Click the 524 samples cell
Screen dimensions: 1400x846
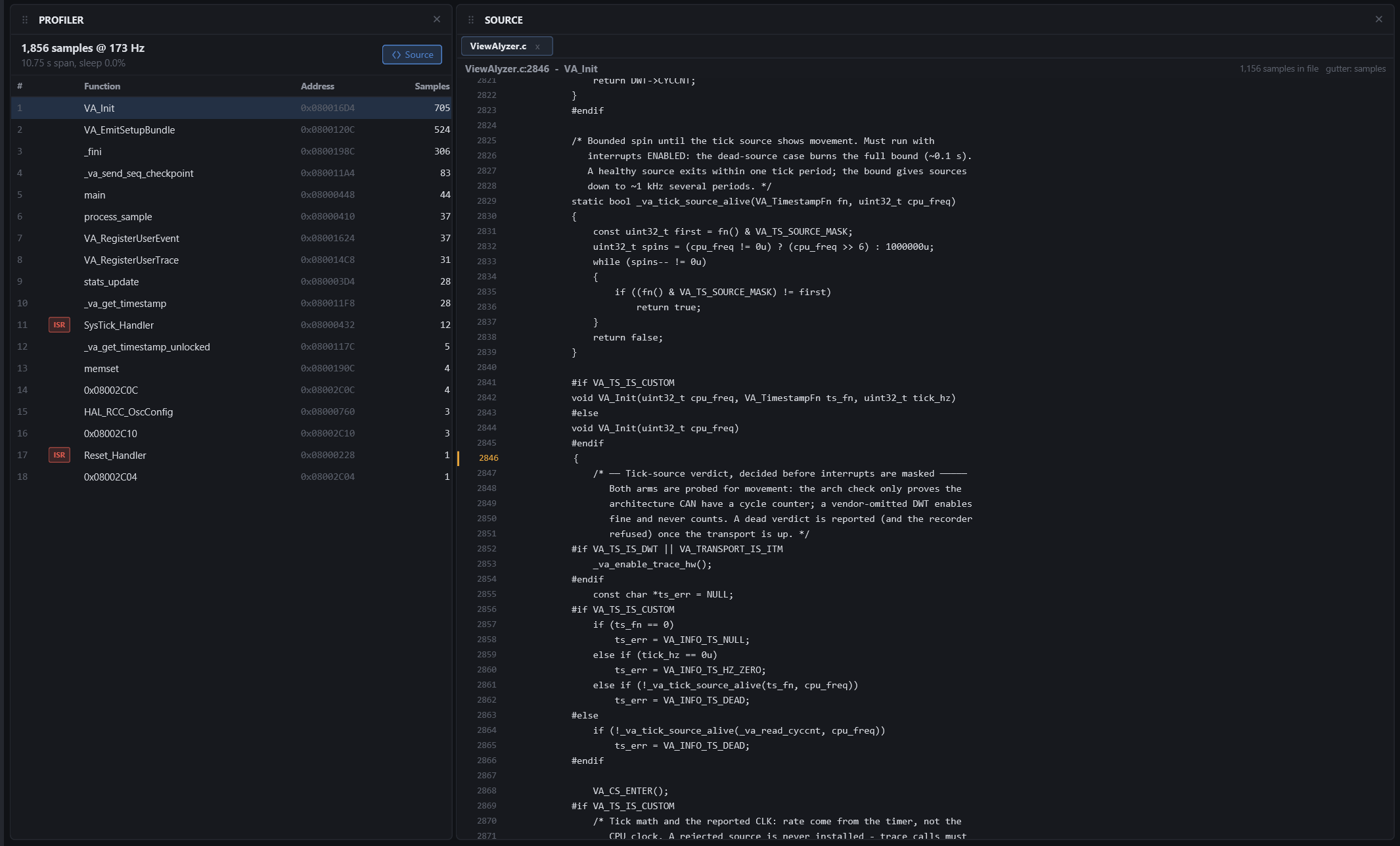coord(442,129)
